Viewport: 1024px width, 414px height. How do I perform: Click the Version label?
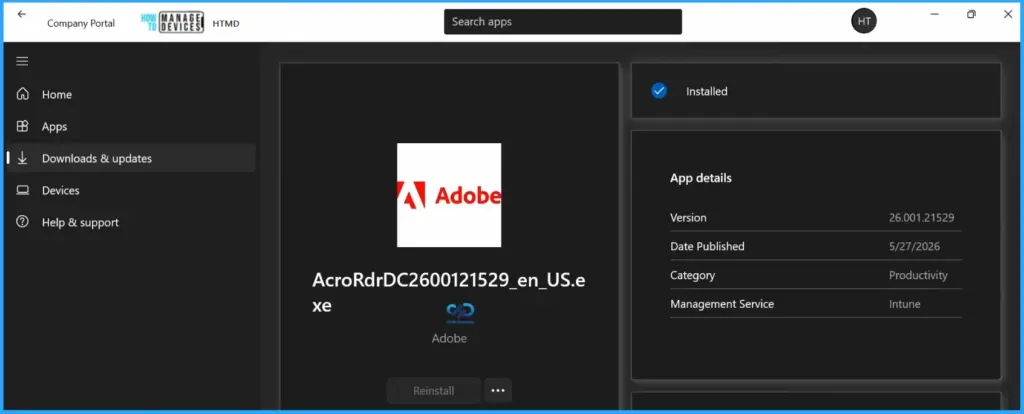688,217
